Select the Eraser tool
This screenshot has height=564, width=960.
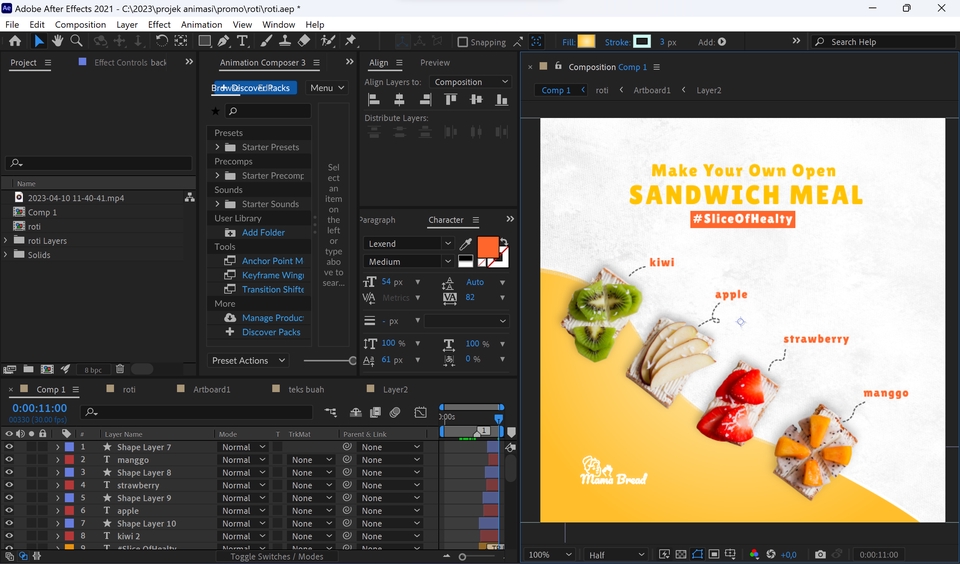(304, 41)
